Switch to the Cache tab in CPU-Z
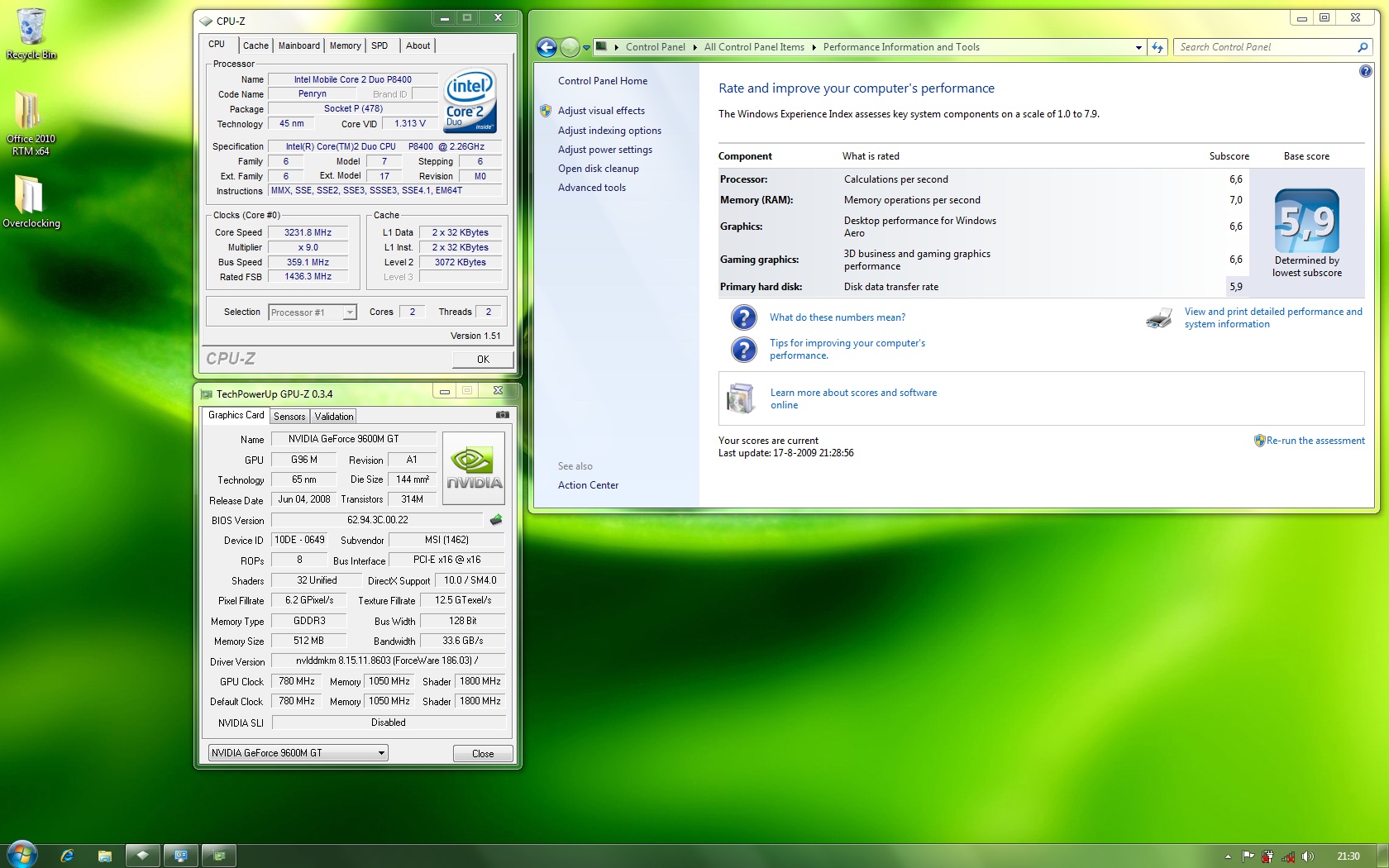Viewport: 1389px width, 868px height. pos(255,45)
